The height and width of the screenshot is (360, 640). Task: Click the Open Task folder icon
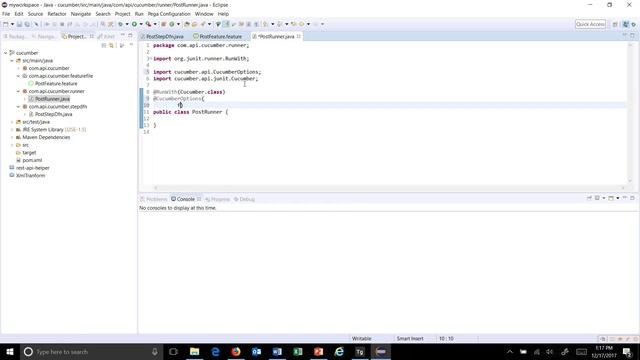coord(195,24)
